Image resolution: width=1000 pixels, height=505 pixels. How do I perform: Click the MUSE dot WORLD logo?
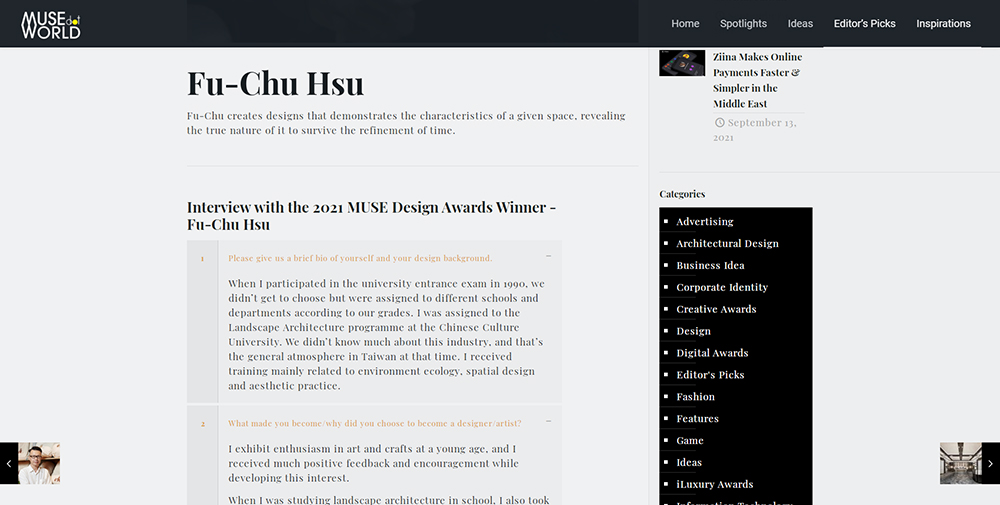(50, 25)
